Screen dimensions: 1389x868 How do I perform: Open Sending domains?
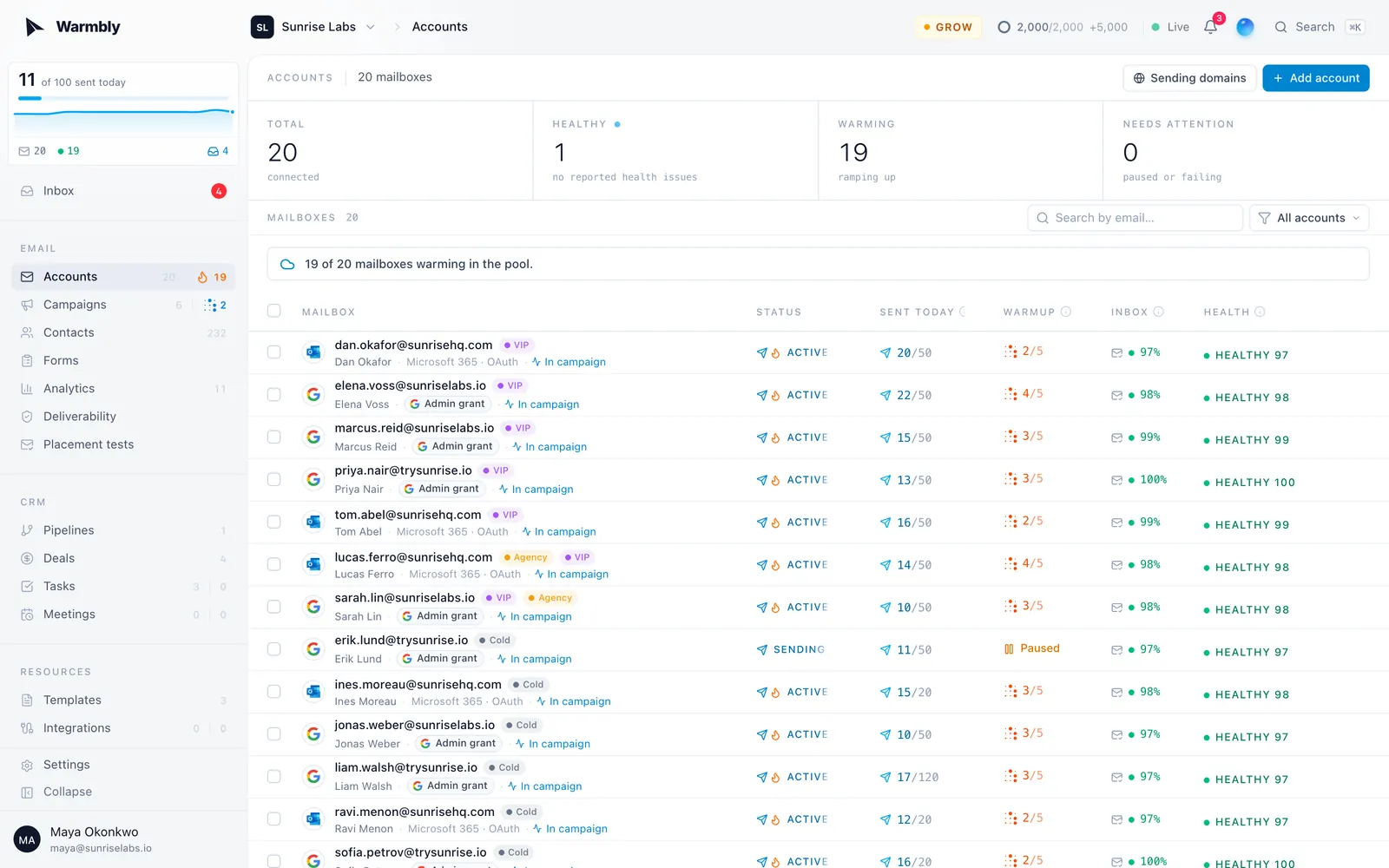point(1189,78)
